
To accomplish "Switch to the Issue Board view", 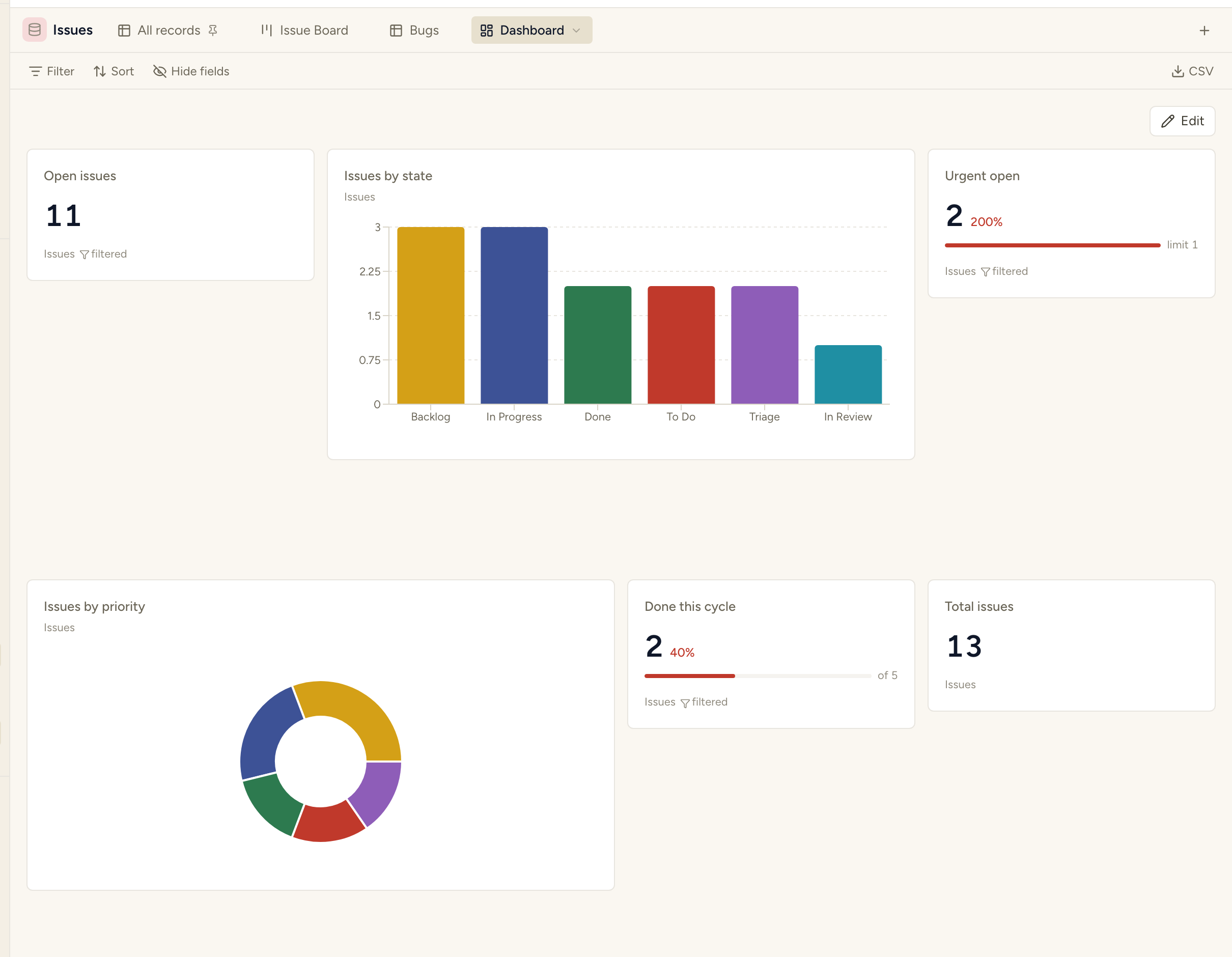I will pyautogui.click(x=304, y=31).
